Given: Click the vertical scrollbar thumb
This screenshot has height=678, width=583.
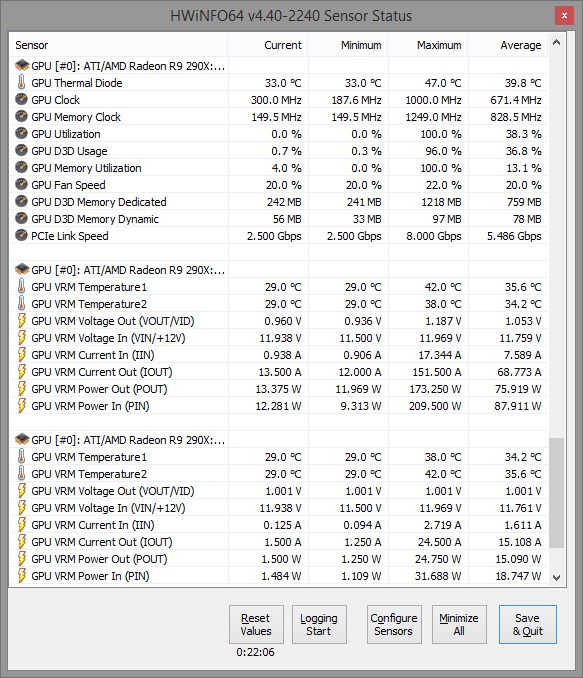Looking at the screenshot, I should tap(557, 493).
